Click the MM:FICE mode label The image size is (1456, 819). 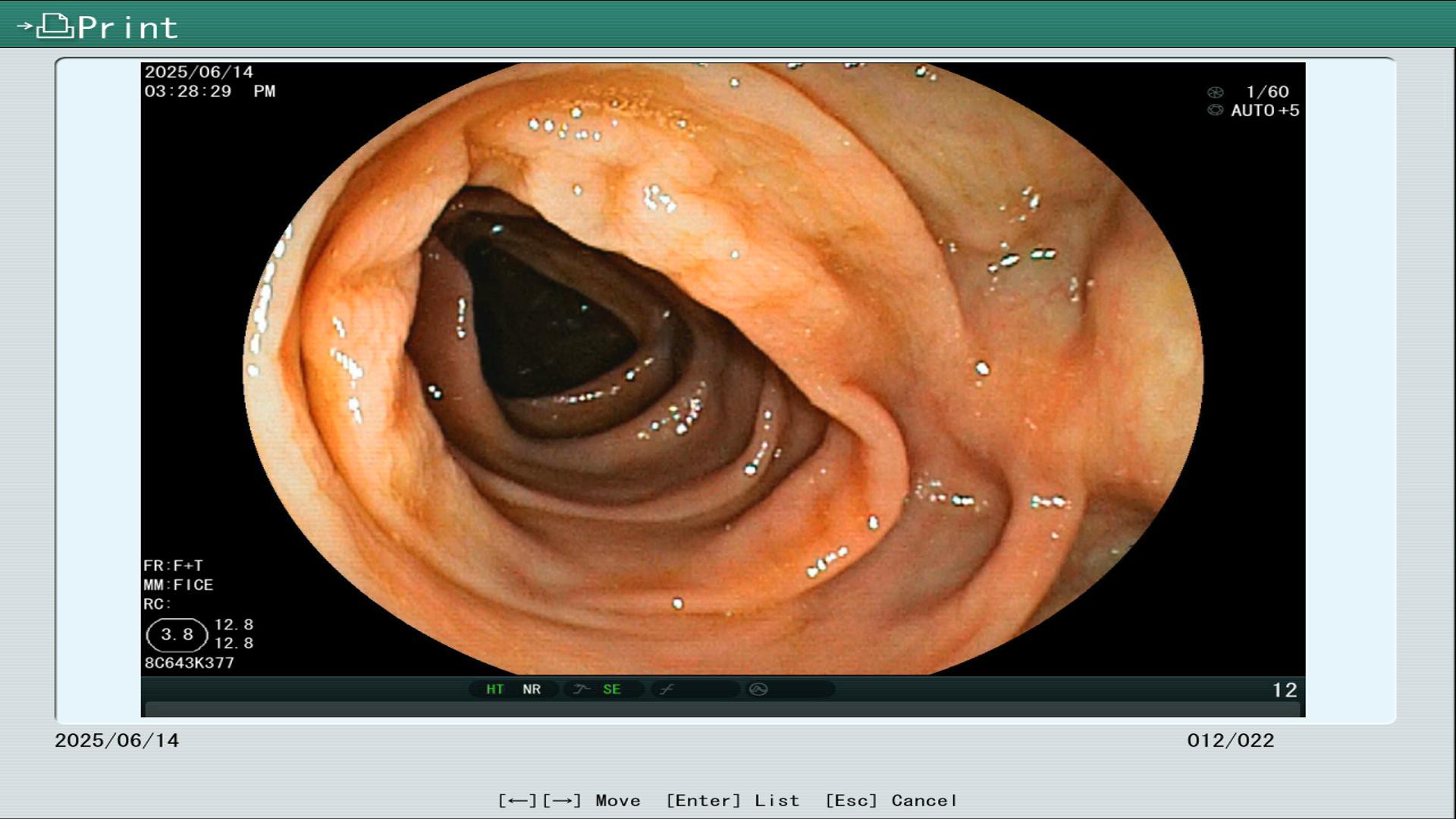[x=178, y=585]
